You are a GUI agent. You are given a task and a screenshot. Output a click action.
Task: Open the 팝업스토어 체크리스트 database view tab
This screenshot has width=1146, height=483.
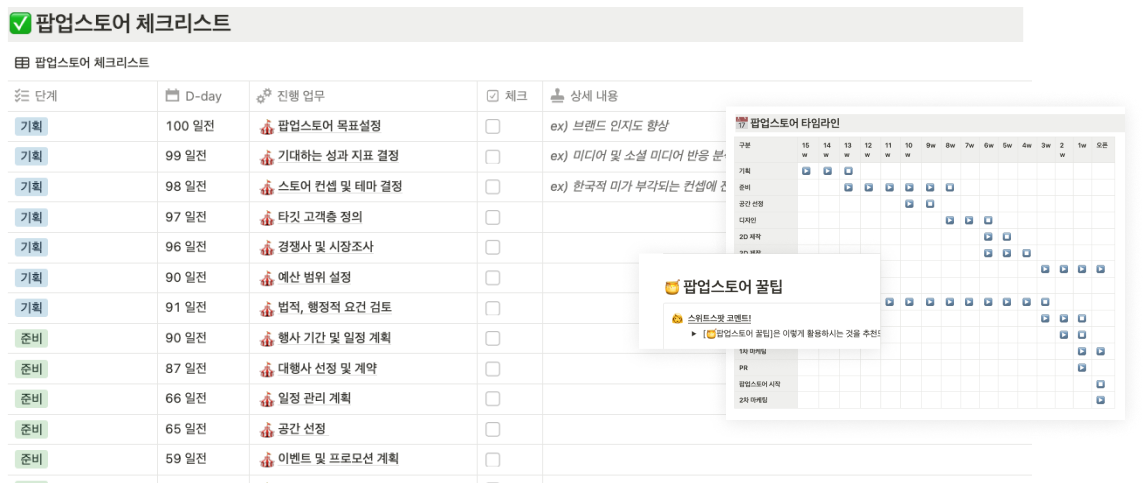coord(83,63)
